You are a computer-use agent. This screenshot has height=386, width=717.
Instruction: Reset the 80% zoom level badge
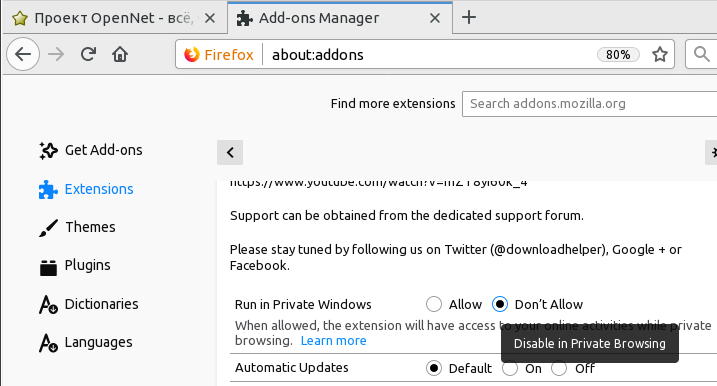click(x=618, y=54)
